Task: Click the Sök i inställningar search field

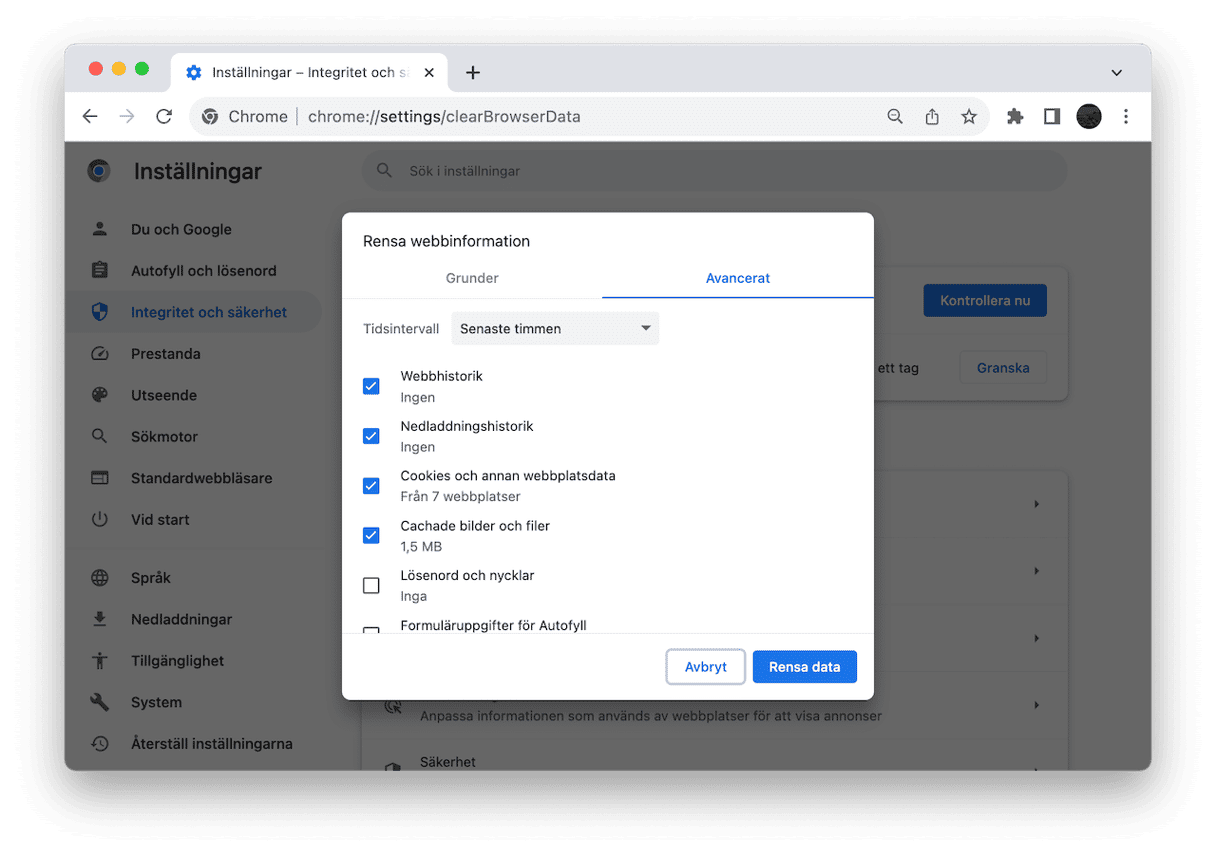Action: coord(714,171)
